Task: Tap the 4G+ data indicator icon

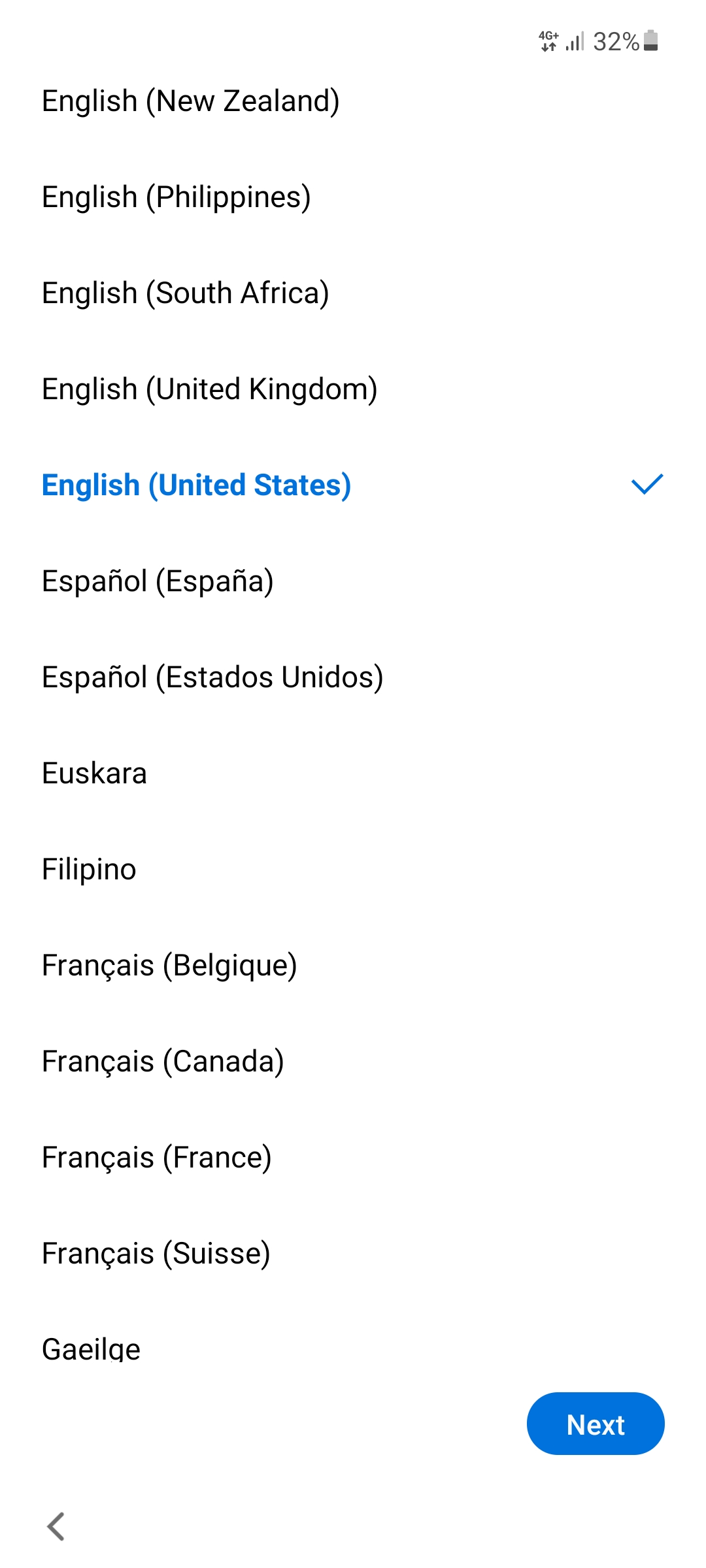Action: click(549, 41)
